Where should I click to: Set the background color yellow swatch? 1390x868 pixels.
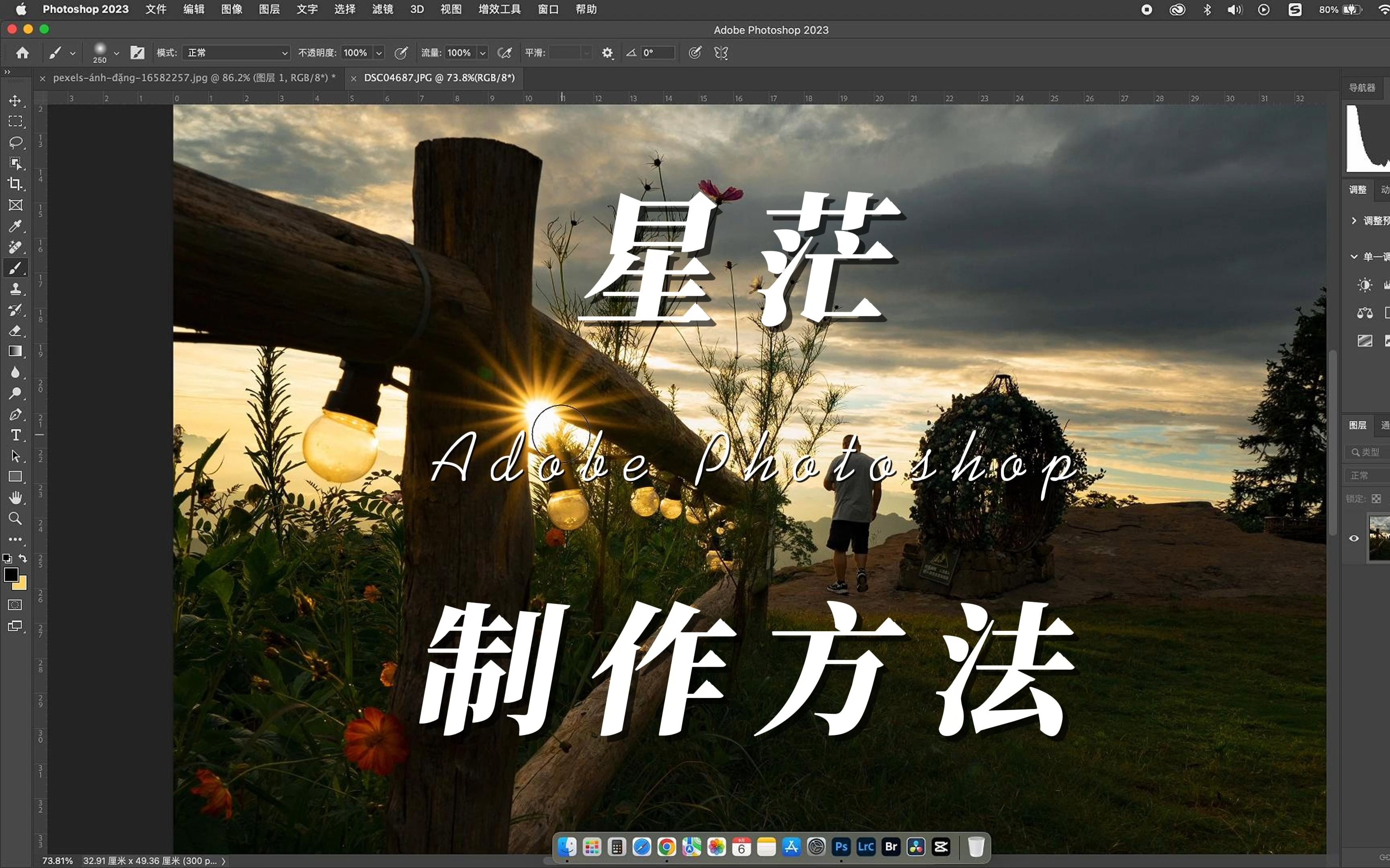tap(22, 585)
